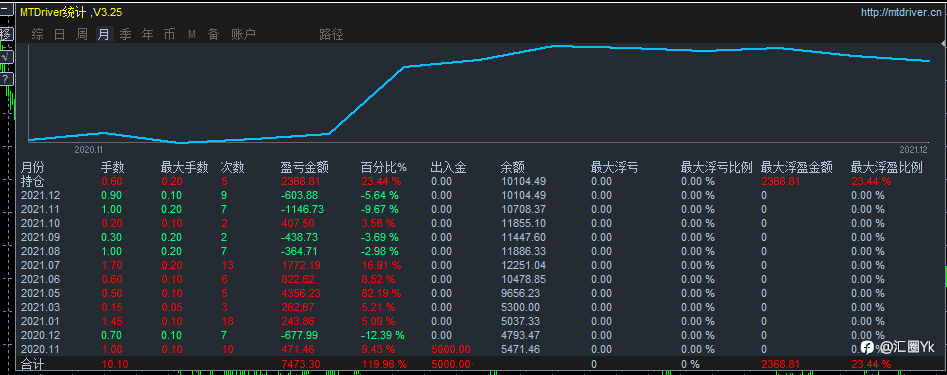
Task: Click trade count 13 in 2021.07 row
Action: click(x=227, y=265)
